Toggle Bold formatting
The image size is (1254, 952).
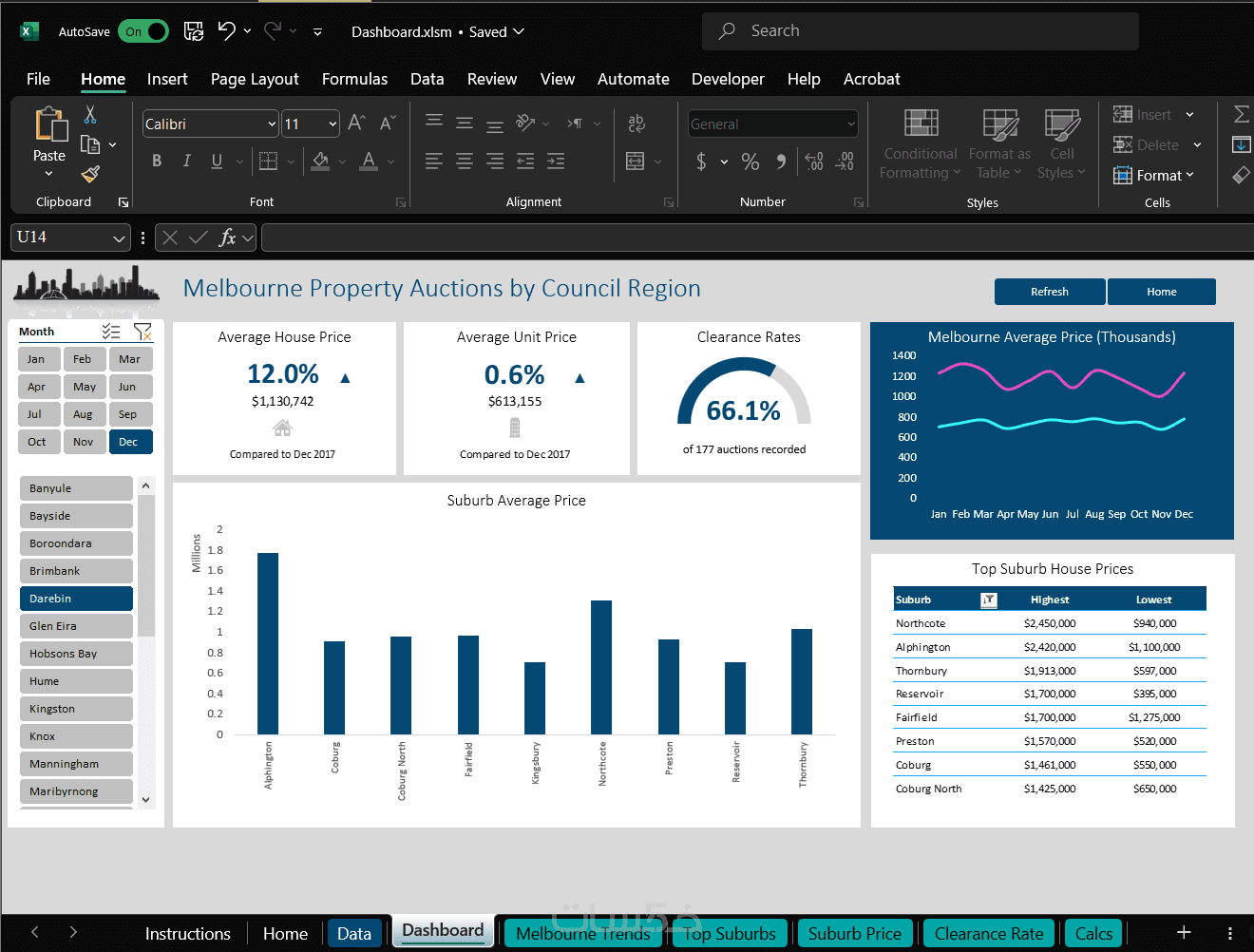point(157,161)
